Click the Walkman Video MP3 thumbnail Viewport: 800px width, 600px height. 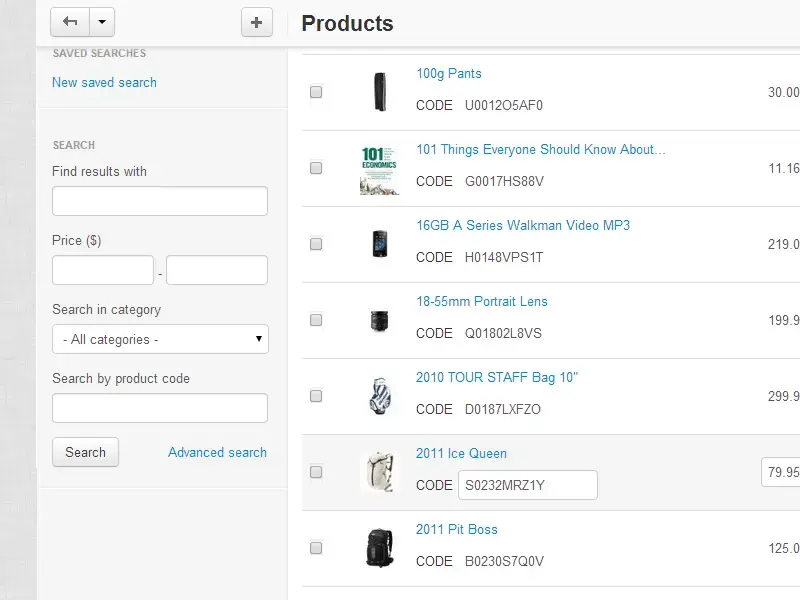(x=380, y=244)
